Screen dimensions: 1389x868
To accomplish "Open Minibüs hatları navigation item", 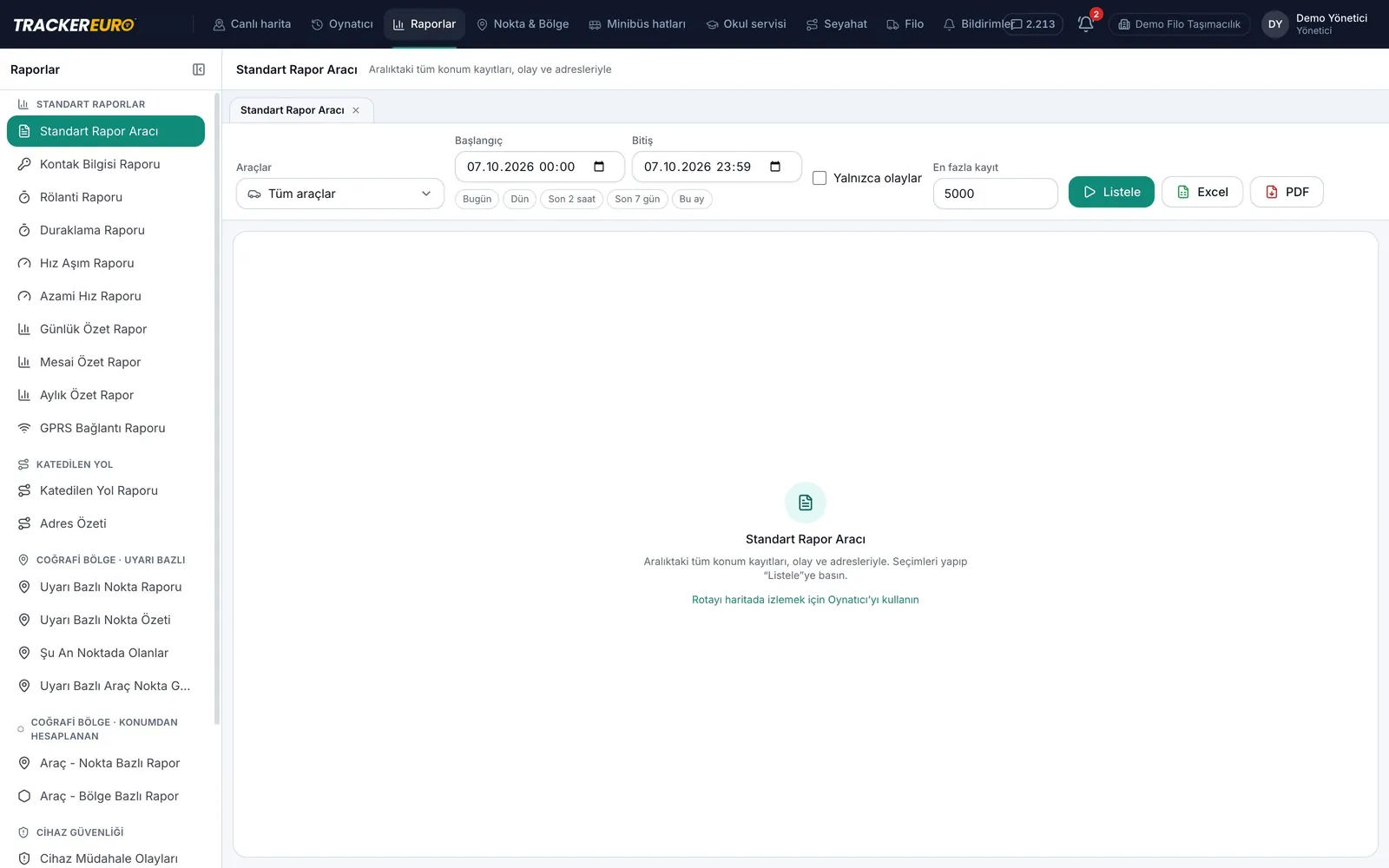I will pyautogui.click(x=637, y=24).
